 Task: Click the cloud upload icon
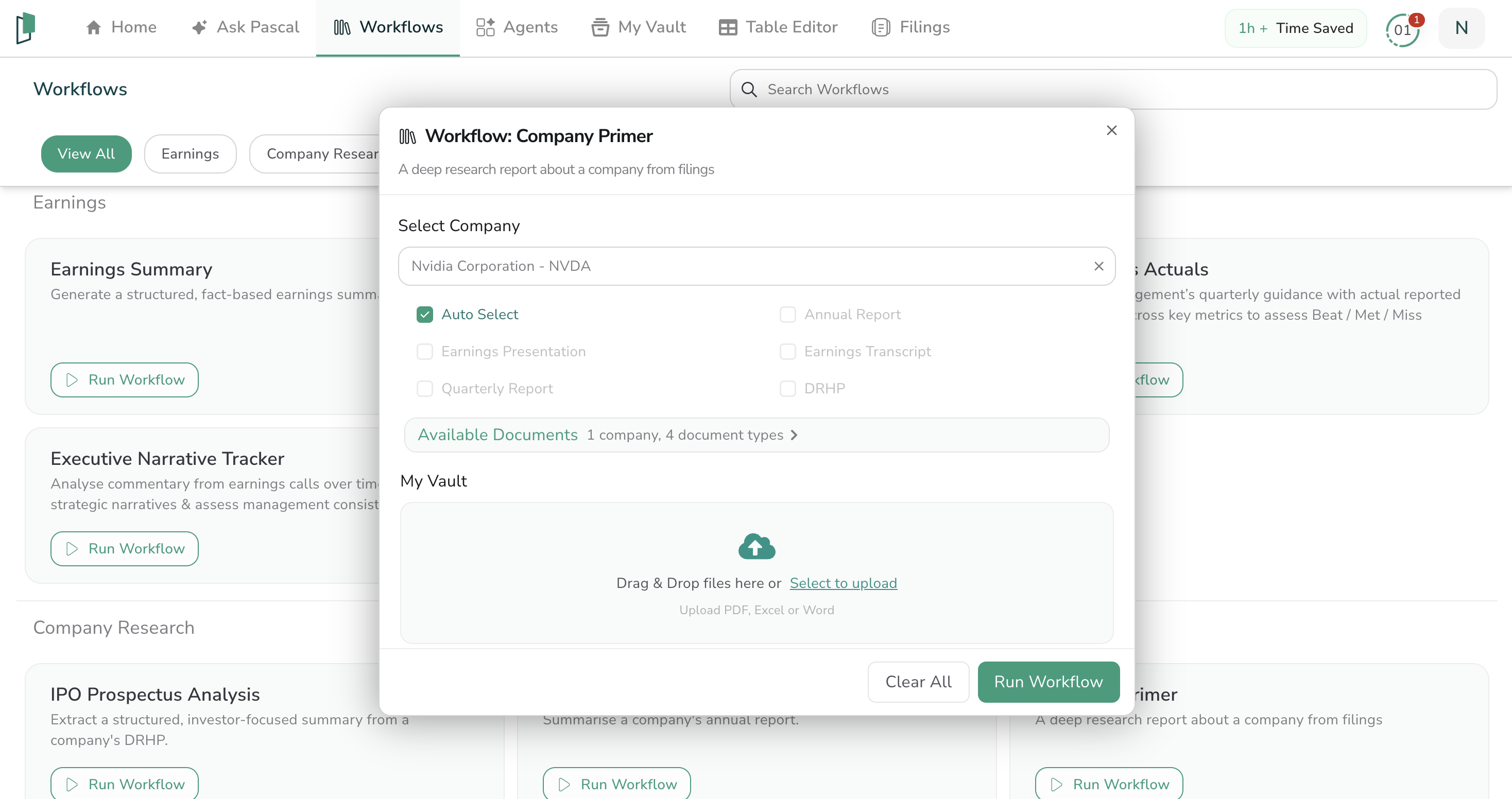[756, 546]
